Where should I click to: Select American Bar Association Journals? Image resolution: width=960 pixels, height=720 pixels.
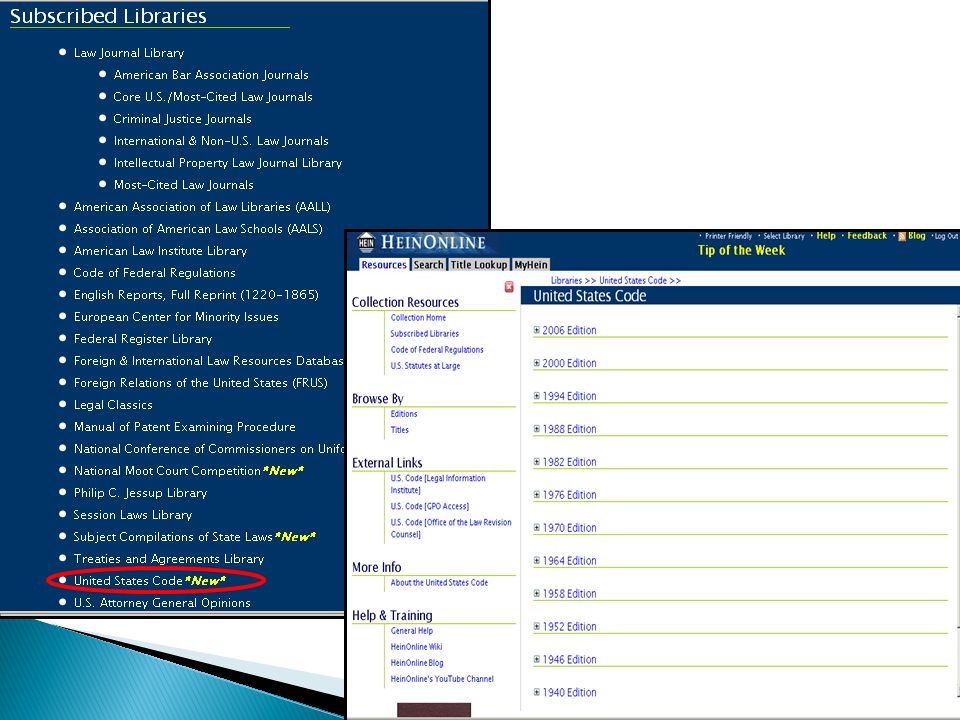[211, 75]
